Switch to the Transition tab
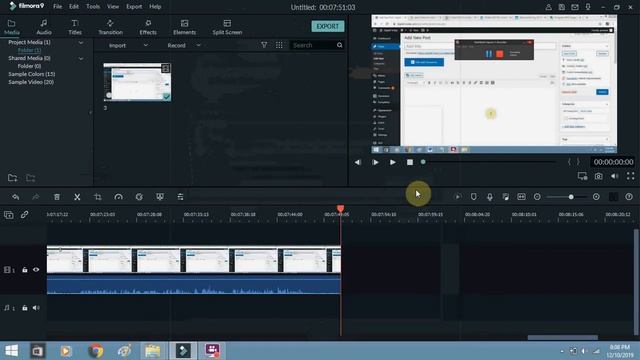 (110, 27)
